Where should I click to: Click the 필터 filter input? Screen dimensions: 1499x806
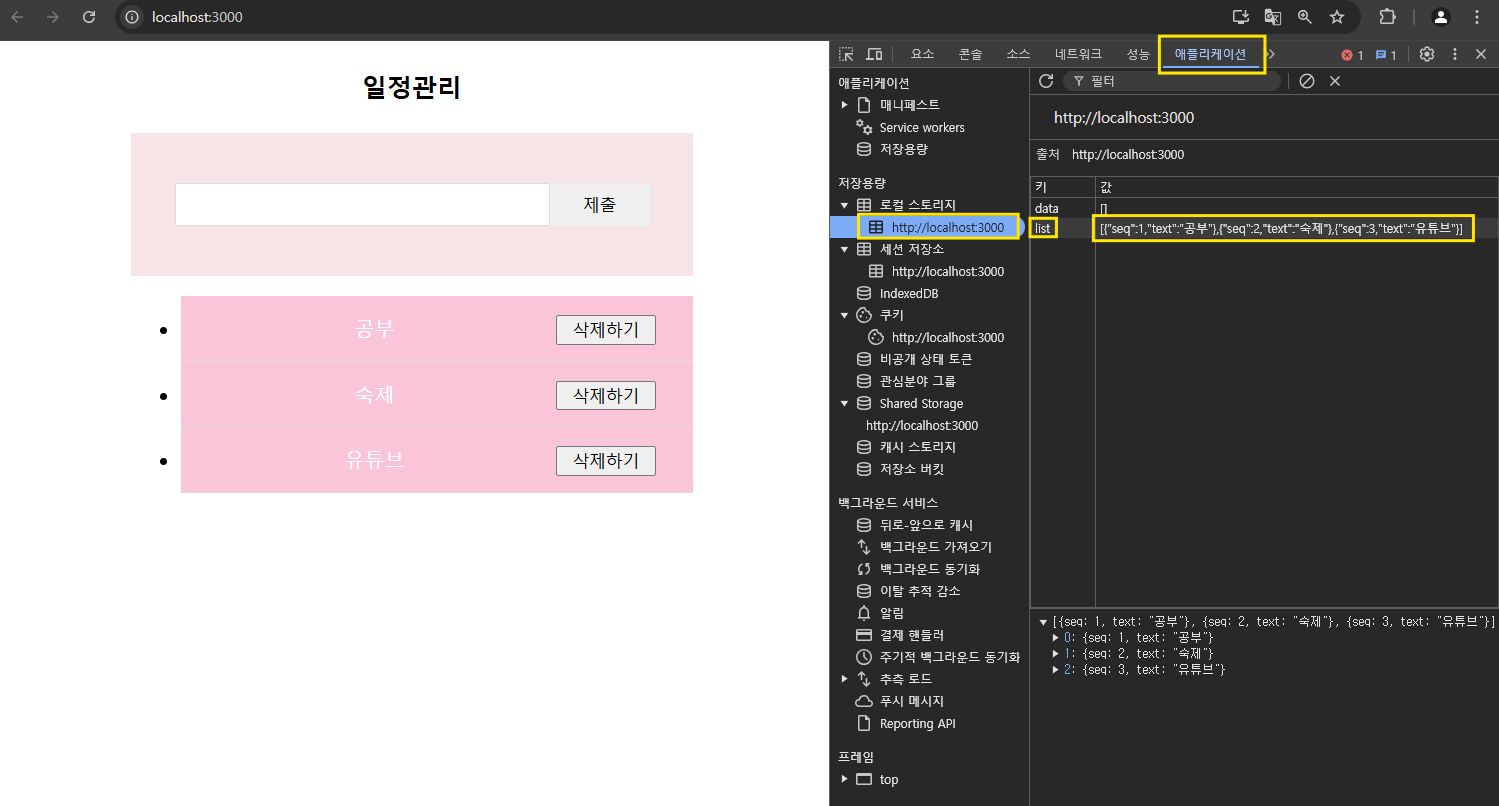[1172, 81]
